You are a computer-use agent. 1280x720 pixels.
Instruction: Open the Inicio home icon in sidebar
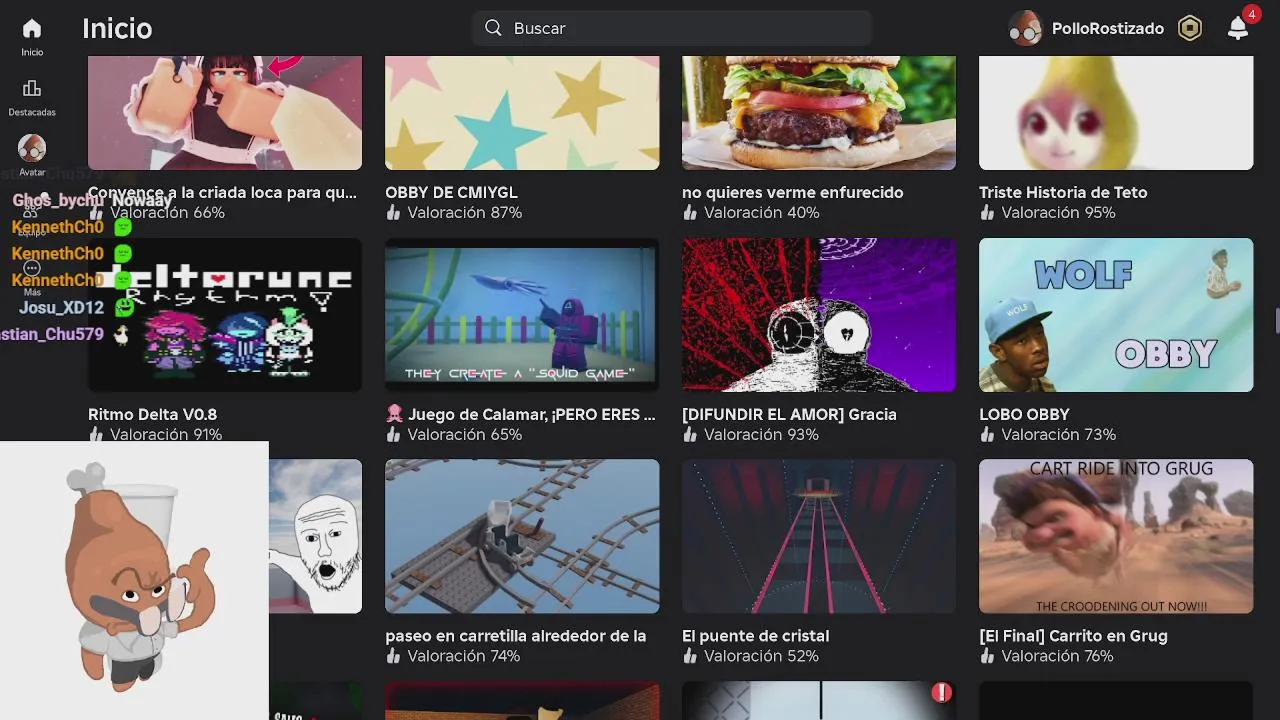[x=32, y=28]
